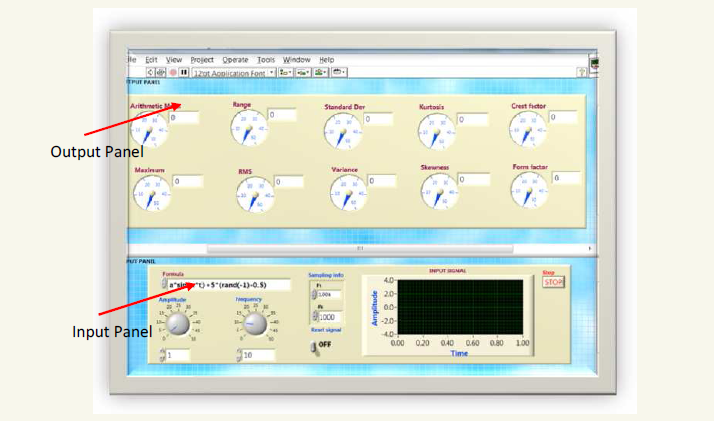
Task: Click the Input Signal graph plot area
Action: [x=460, y=307]
